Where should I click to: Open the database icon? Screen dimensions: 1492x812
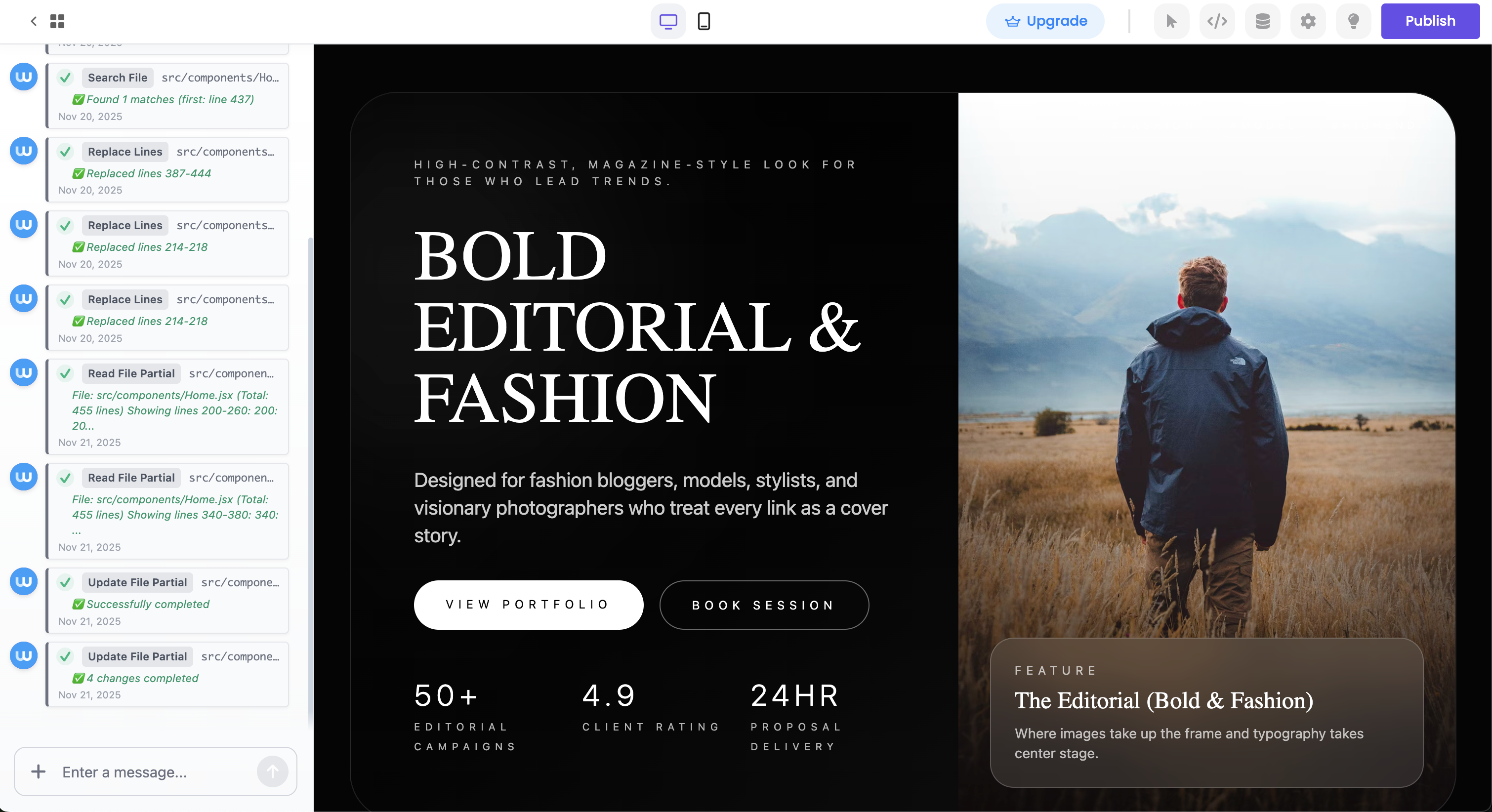1263,21
